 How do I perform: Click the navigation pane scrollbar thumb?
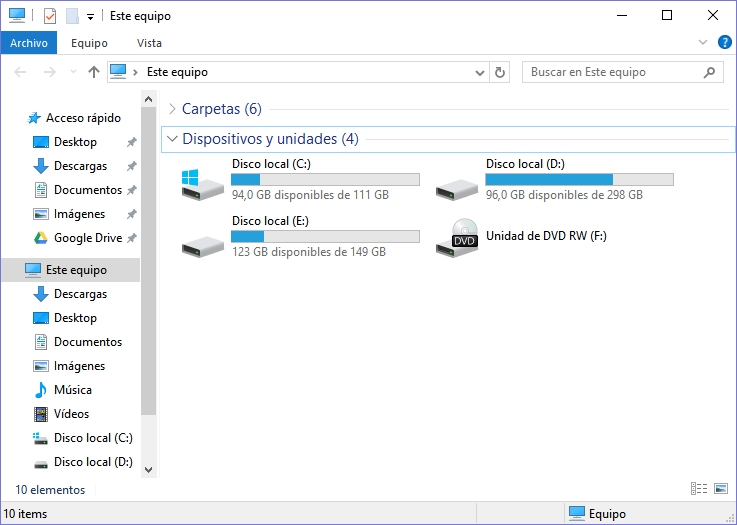pos(149,261)
